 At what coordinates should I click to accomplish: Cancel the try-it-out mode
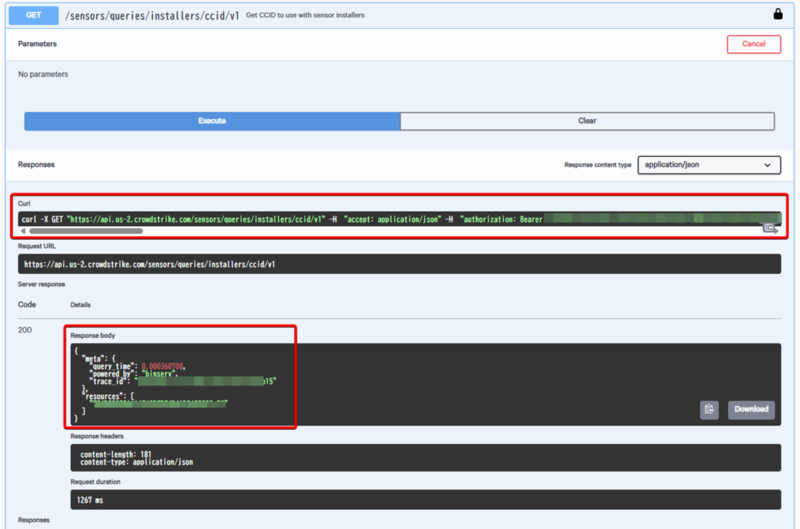click(754, 44)
